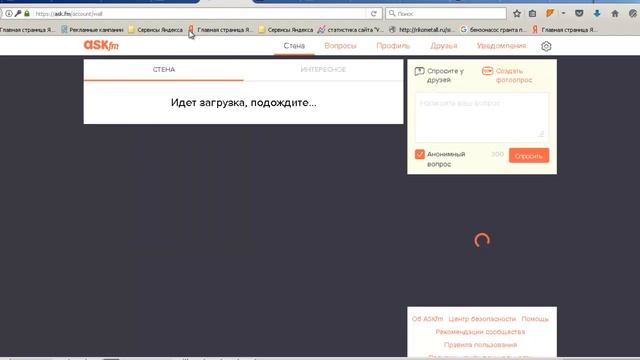
Task: Open 'Уведомления' navigation item
Action: tap(502, 46)
